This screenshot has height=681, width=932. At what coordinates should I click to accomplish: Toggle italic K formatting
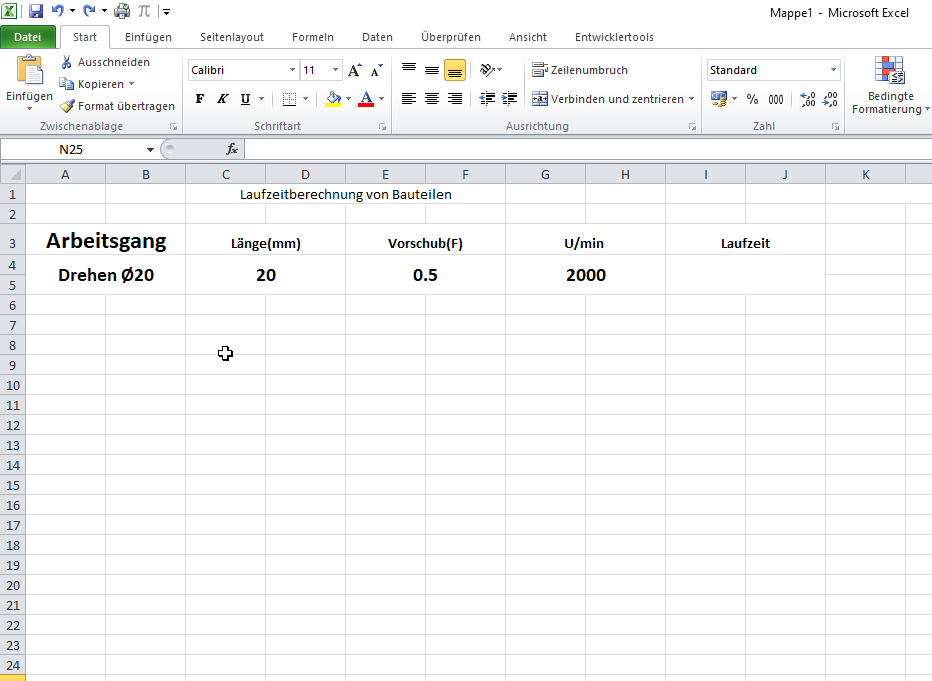222,99
